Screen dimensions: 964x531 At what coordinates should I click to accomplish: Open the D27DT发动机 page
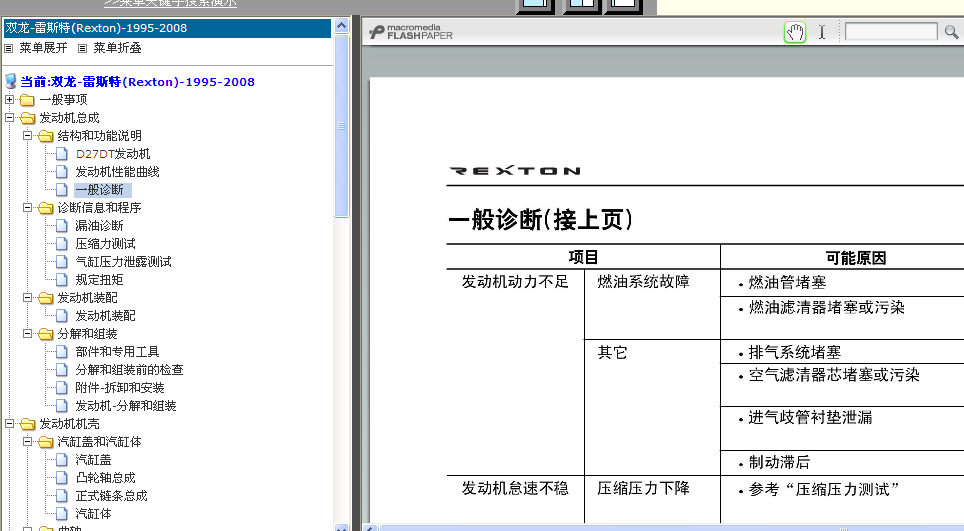pyautogui.click(x=113, y=154)
